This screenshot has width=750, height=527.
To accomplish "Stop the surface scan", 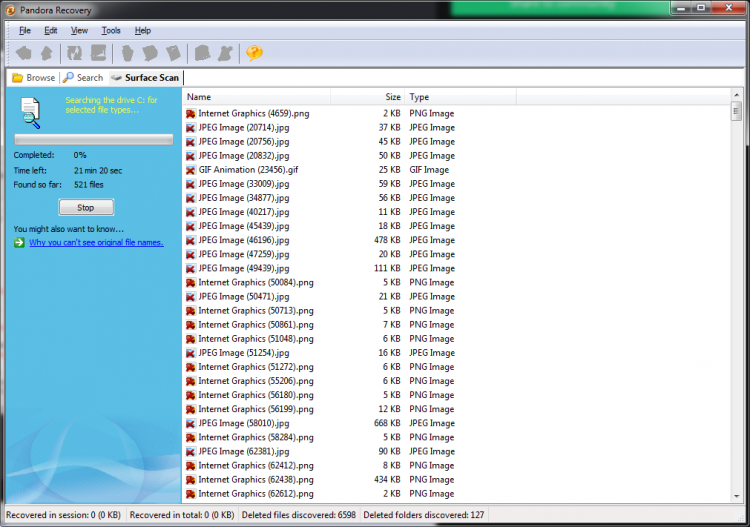I will click(x=86, y=208).
